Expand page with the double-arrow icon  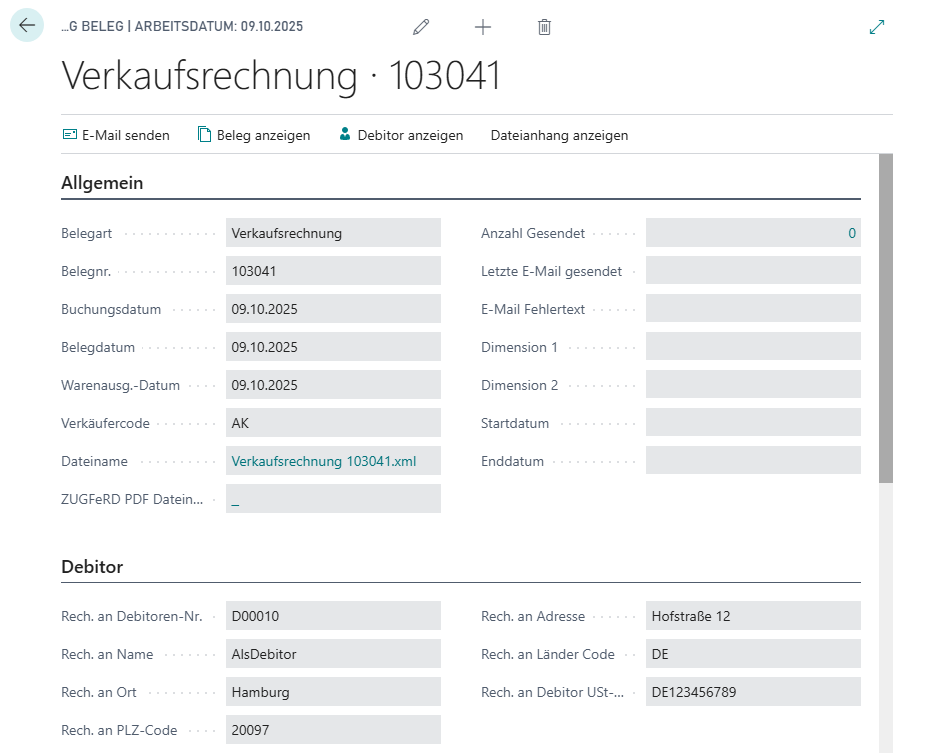pos(877,27)
